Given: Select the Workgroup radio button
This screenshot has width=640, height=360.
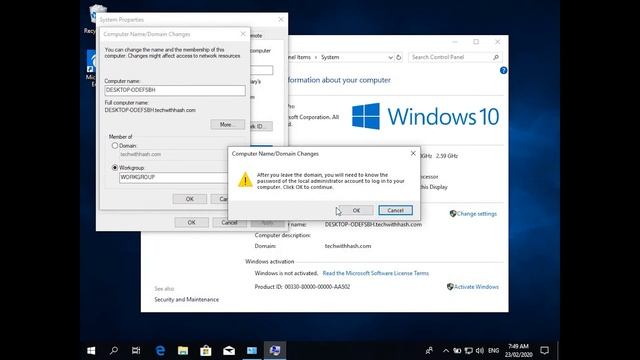Looking at the screenshot, I should click(115, 168).
